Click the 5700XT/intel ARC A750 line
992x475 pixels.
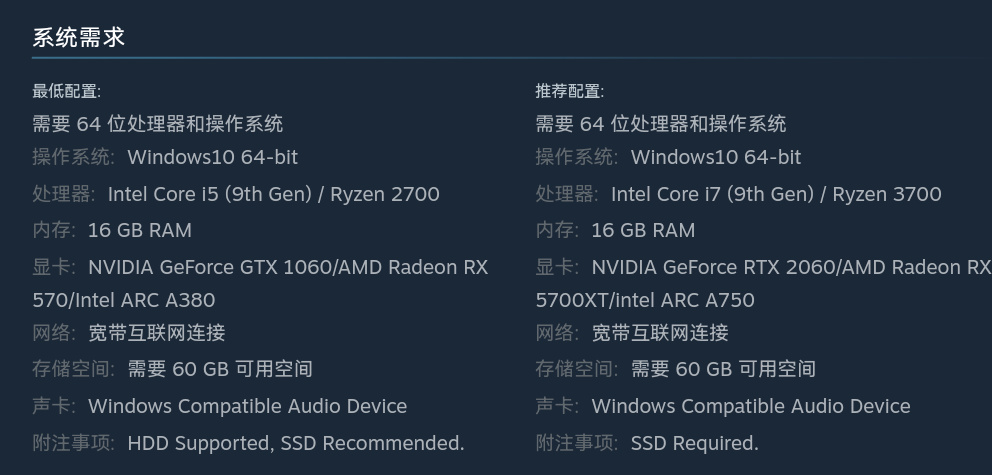coord(644,300)
